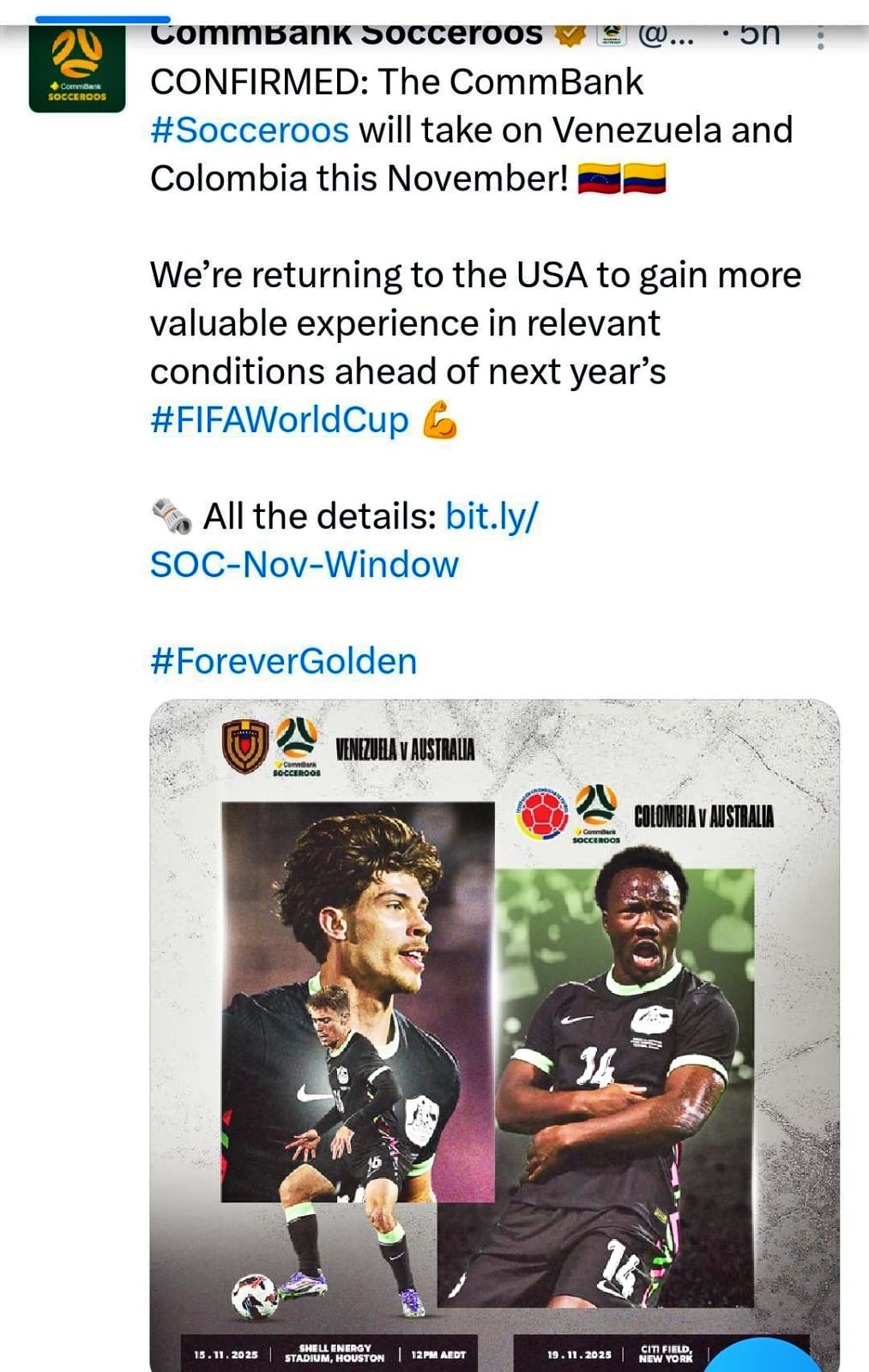The width and height of the screenshot is (869, 1372).
Task: Tap the blue indicator bar at top
Action: pos(103,18)
